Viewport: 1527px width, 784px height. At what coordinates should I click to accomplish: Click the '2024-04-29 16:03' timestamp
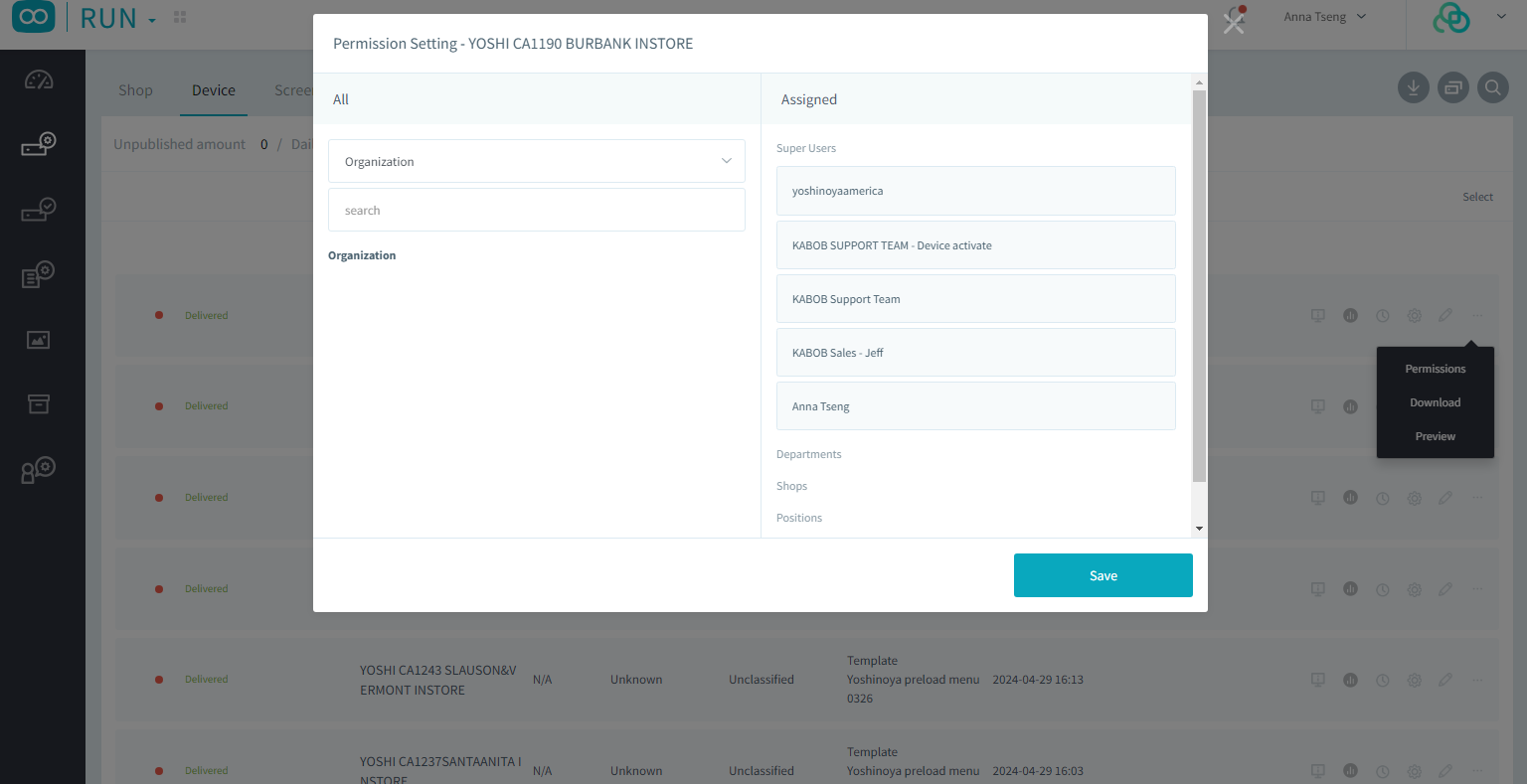click(1038, 771)
